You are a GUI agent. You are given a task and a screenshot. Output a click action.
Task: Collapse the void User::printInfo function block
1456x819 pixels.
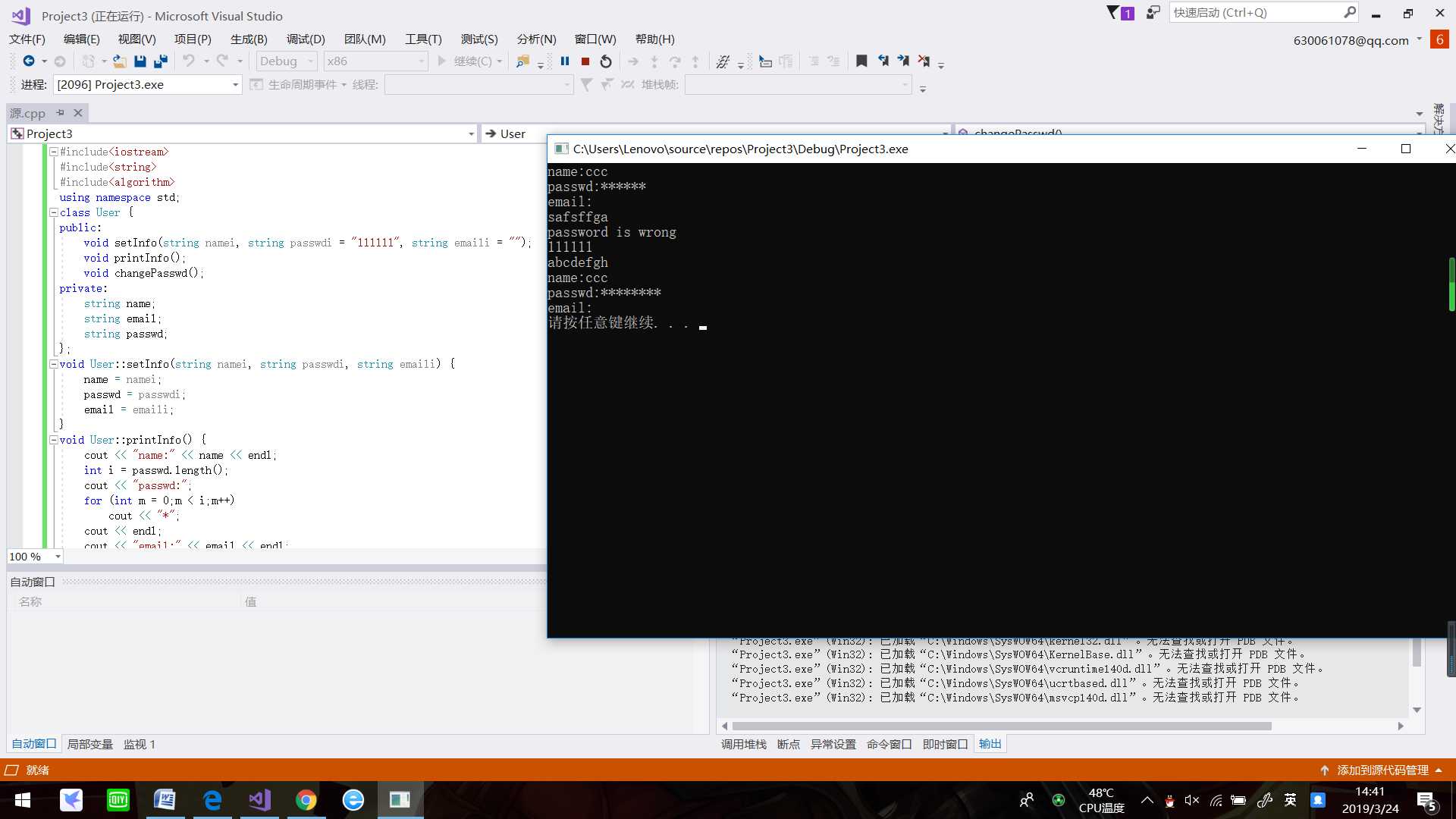[x=54, y=441]
